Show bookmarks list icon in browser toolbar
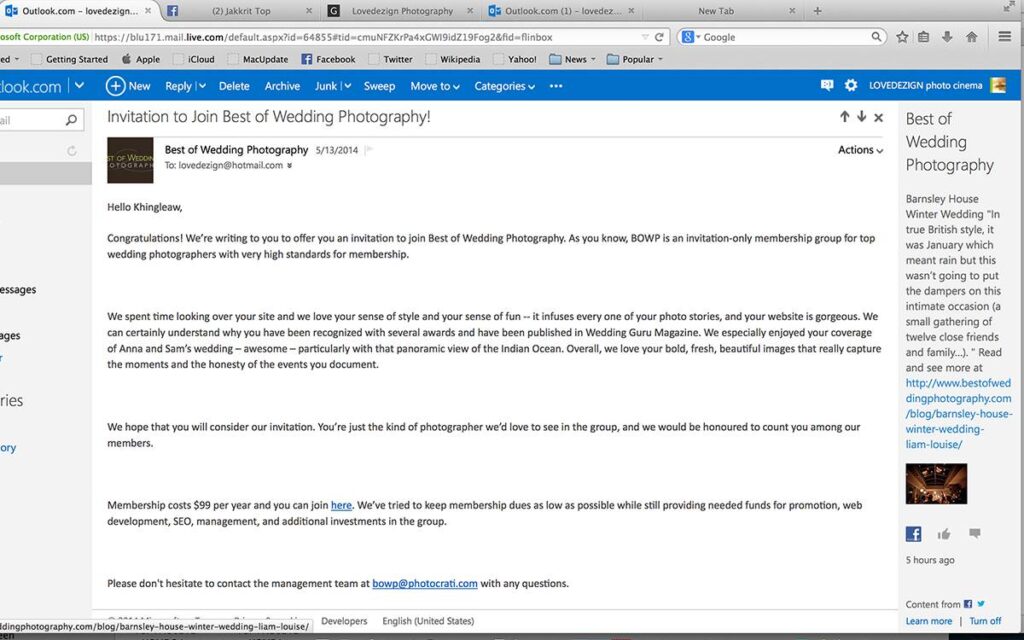The width and height of the screenshot is (1024, 640). (x=923, y=37)
